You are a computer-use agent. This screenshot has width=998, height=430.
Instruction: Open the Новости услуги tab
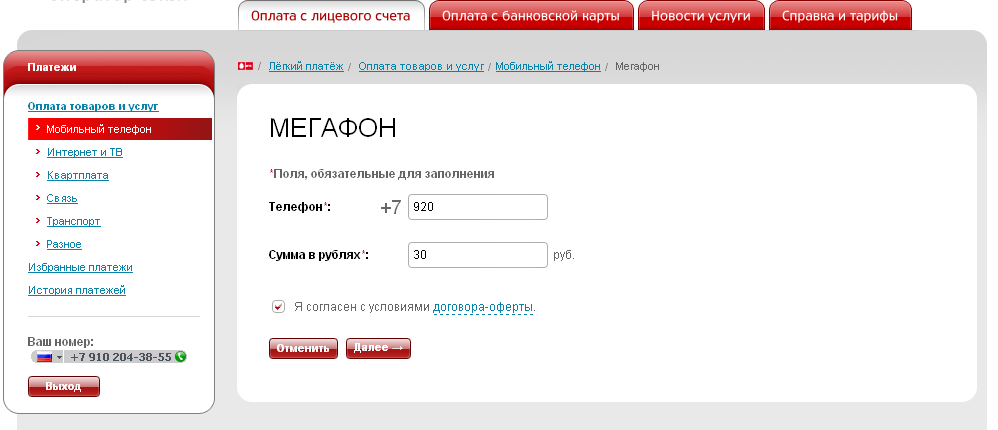pyautogui.click(x=701, y=16)
